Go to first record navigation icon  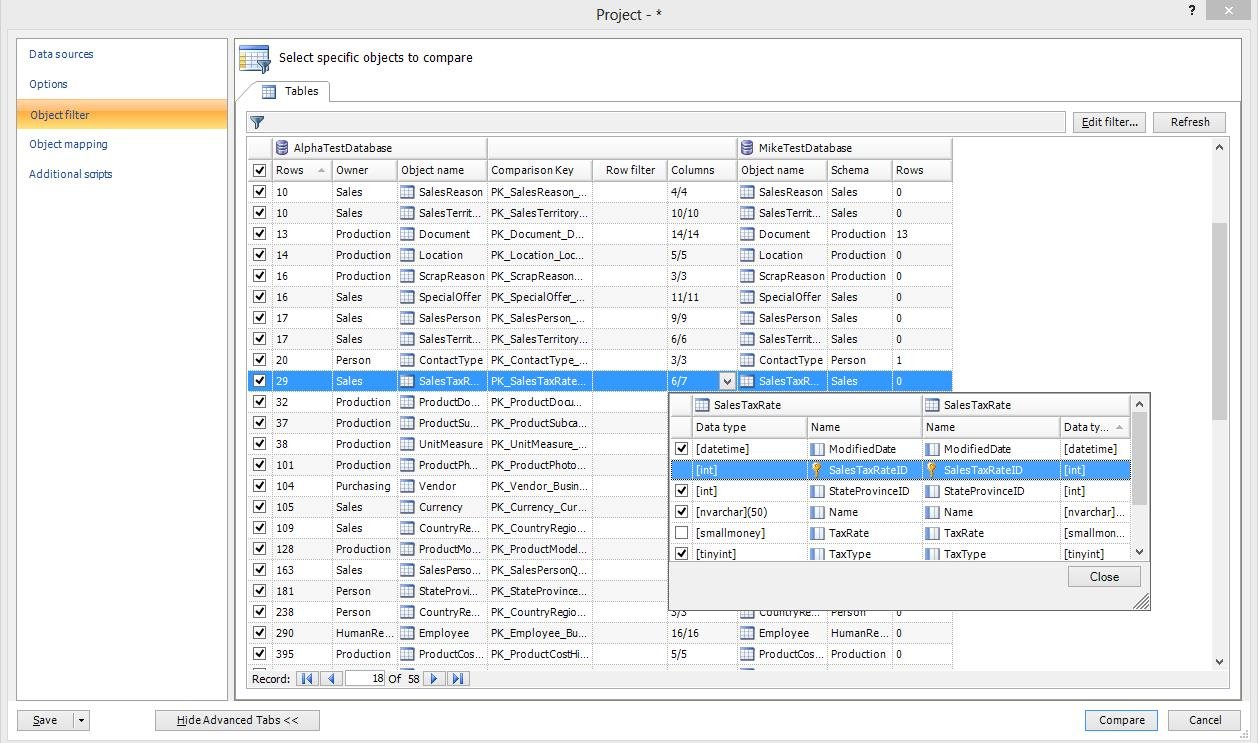click(307, 678)
